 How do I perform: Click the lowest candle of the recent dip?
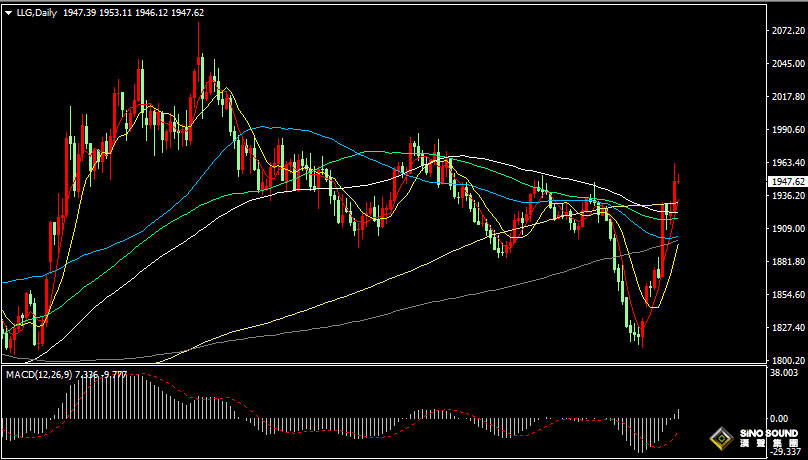(640, 340)
